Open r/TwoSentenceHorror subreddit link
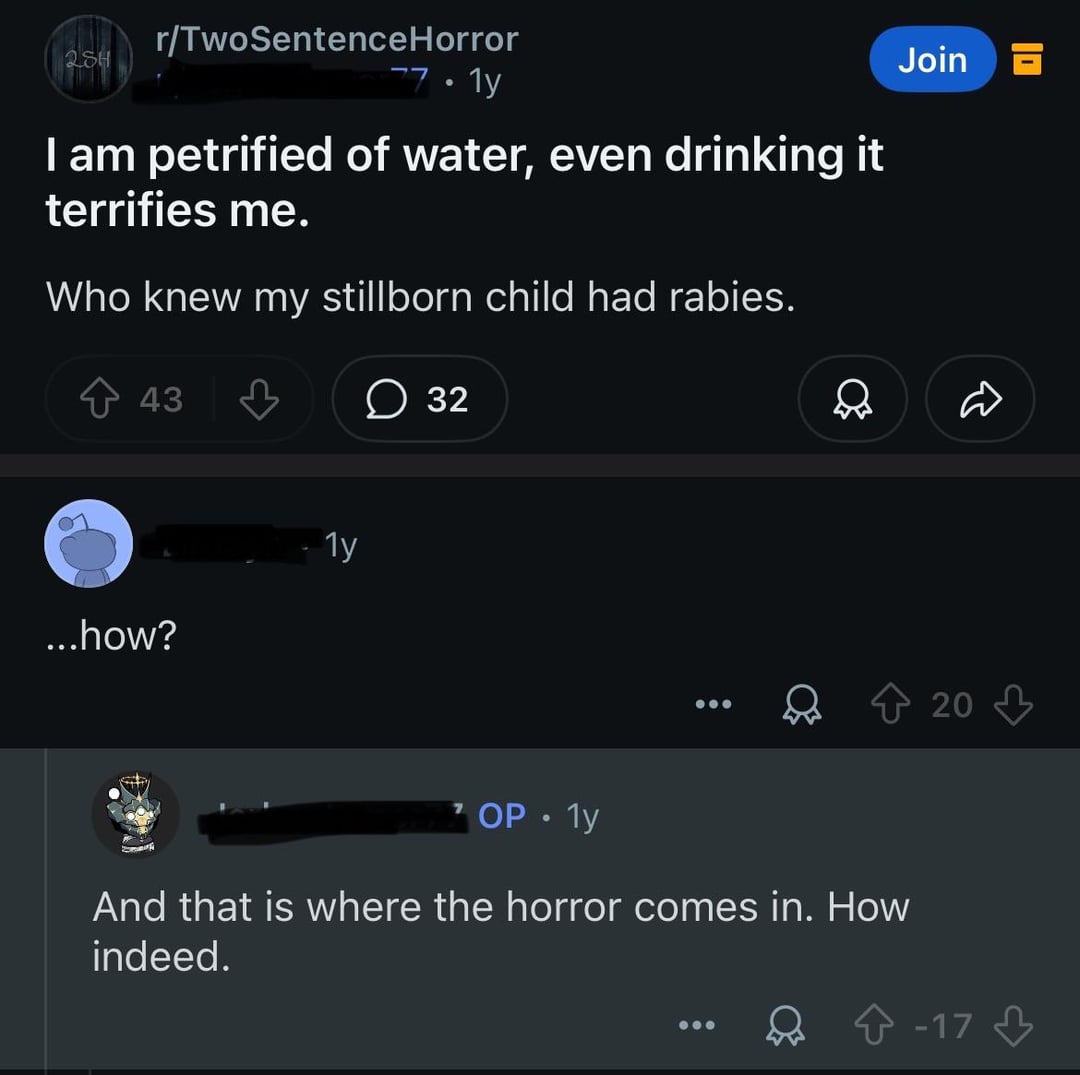This screenshot has height=1075, width=1080. click(x=336, y=39)
